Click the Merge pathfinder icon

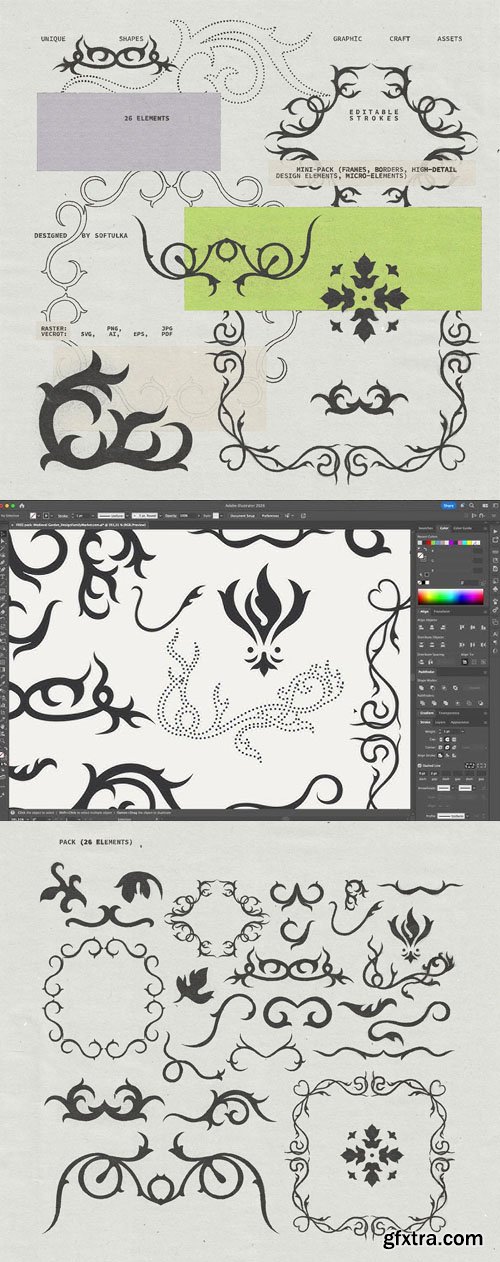click(446, 703)
